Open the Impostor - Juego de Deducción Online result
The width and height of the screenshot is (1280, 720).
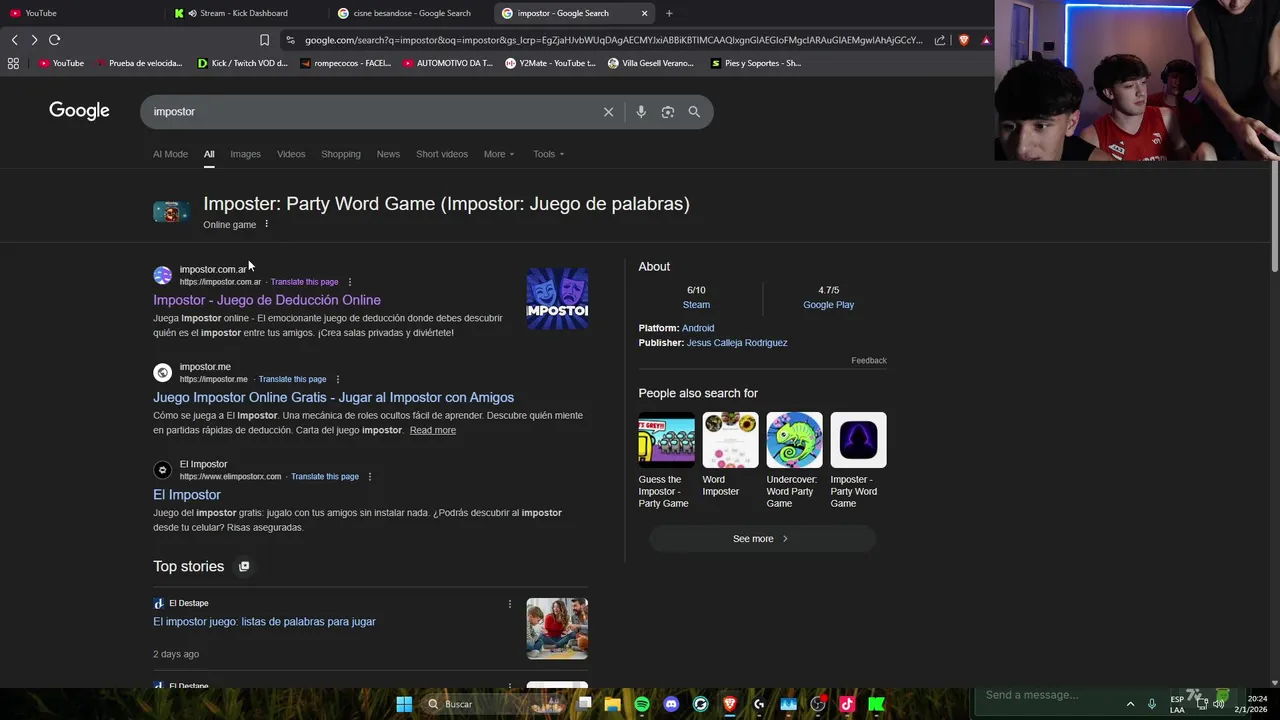point(267,300)
